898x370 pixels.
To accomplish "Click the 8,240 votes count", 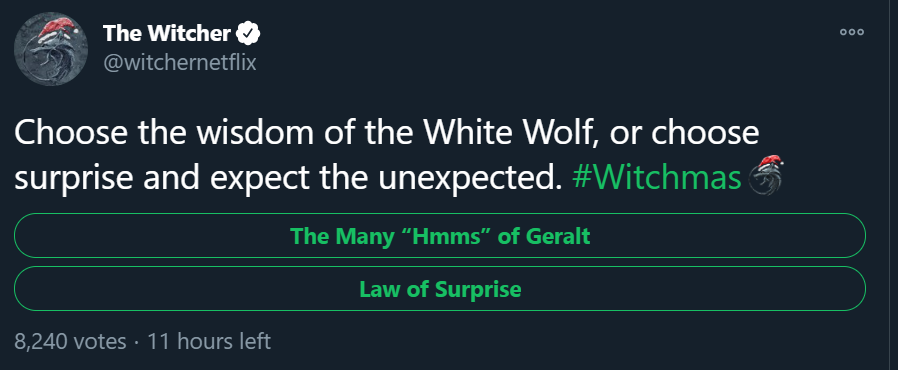I will 70,342.
